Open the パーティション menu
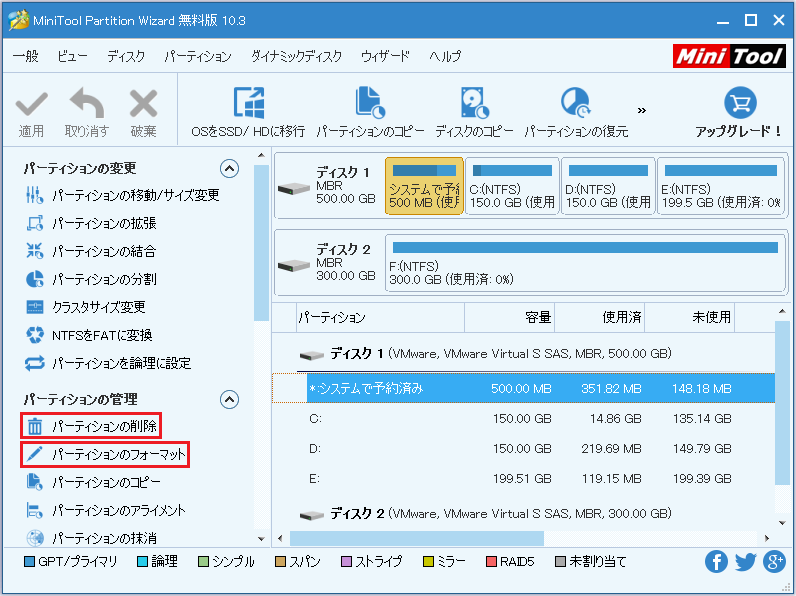The width and height of the screenshot is (796, 596). (197, 56)
